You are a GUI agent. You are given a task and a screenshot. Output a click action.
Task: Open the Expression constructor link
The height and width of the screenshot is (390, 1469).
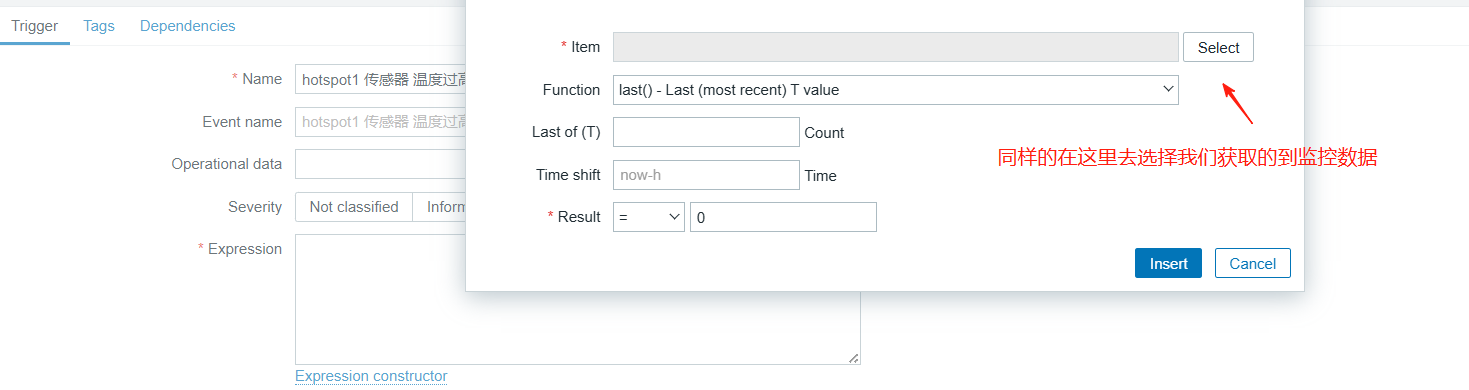[x=371, y=376]
